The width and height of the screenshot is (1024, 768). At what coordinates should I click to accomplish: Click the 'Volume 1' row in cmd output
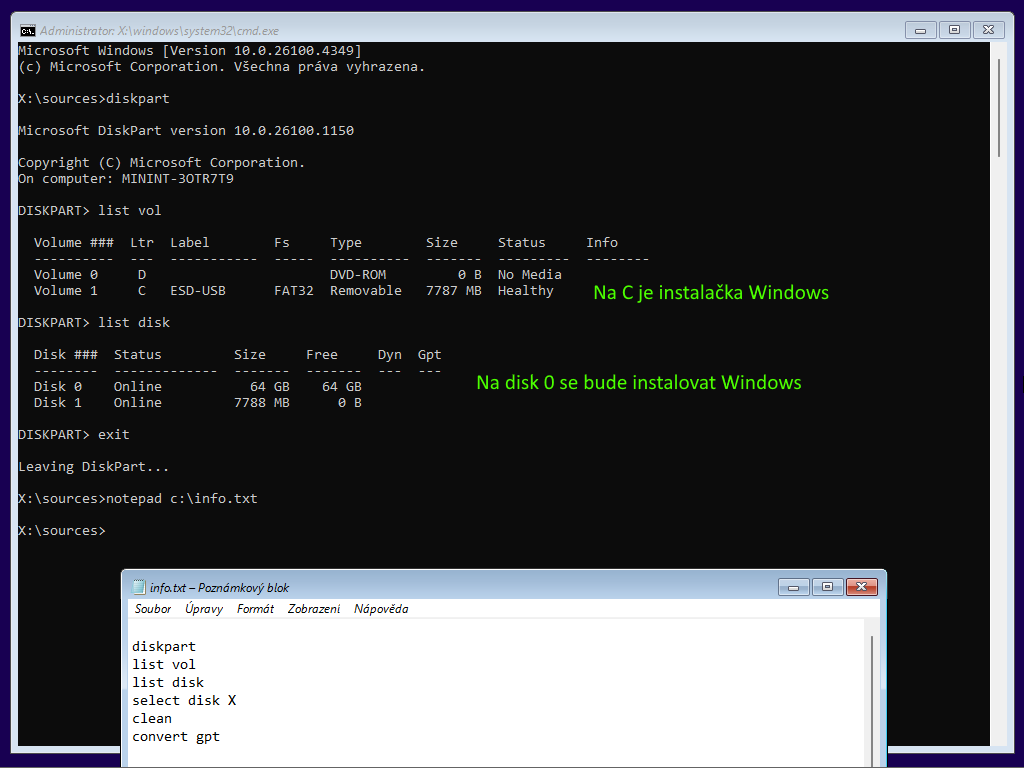pyautogui.click(x=294, y=291)
